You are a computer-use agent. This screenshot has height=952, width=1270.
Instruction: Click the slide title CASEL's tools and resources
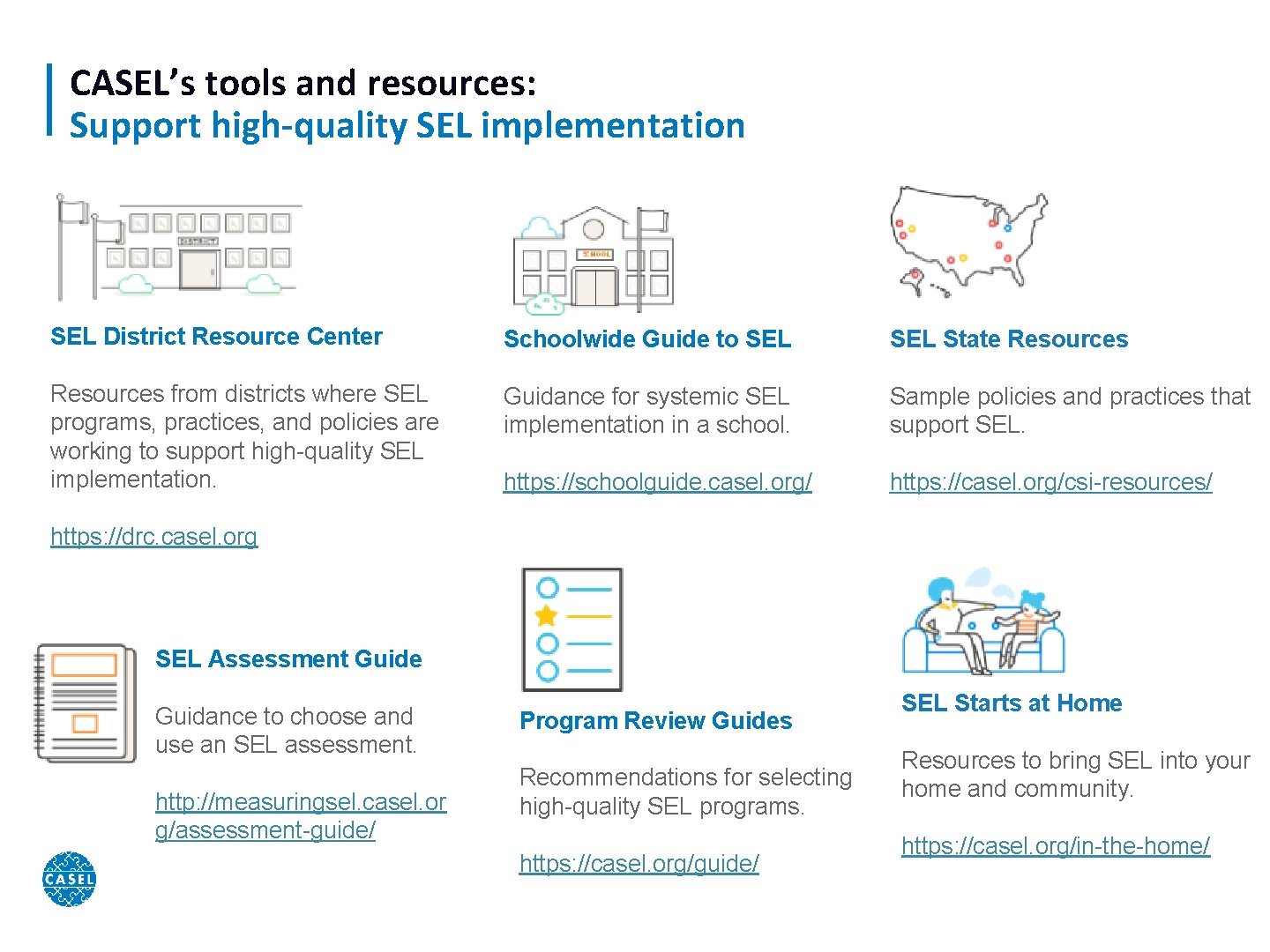tap(303, 83)
